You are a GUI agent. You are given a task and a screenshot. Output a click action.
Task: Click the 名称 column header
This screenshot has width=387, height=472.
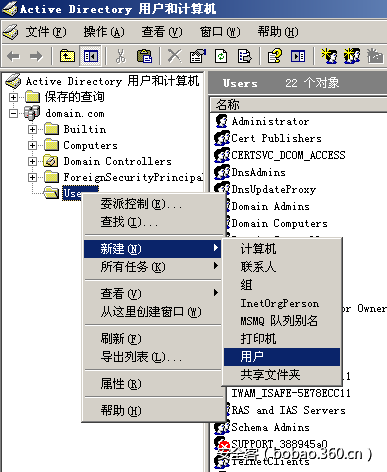tap(299, 105)
